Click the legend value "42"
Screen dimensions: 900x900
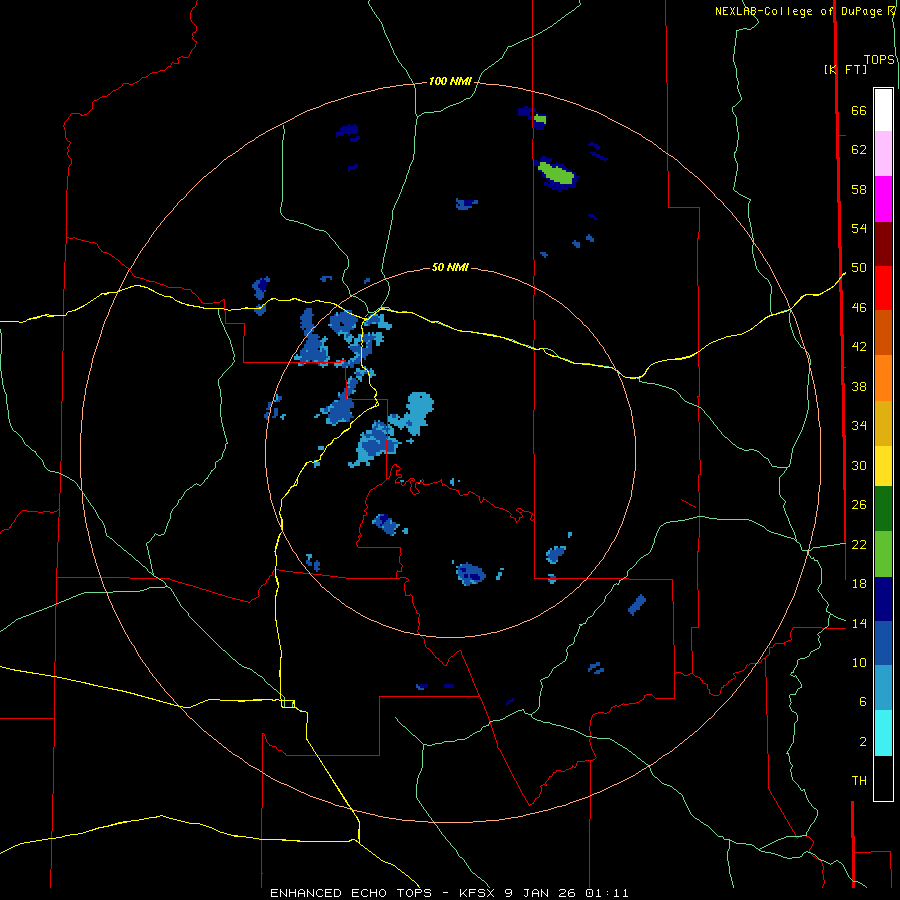pyautogui.click(x=859, y=347)
